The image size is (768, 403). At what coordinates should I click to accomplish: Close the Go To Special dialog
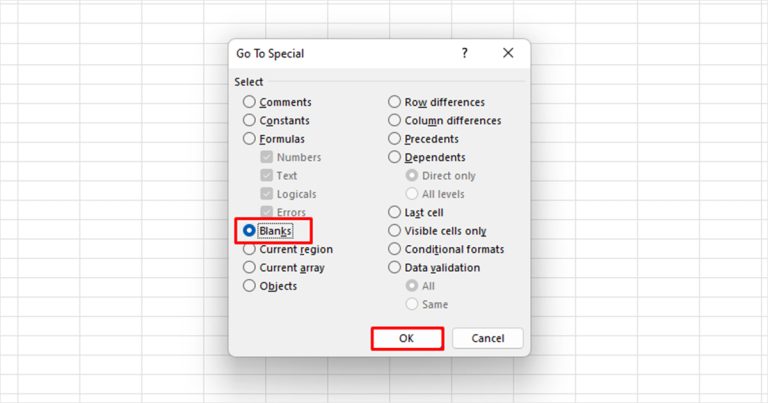508,53
